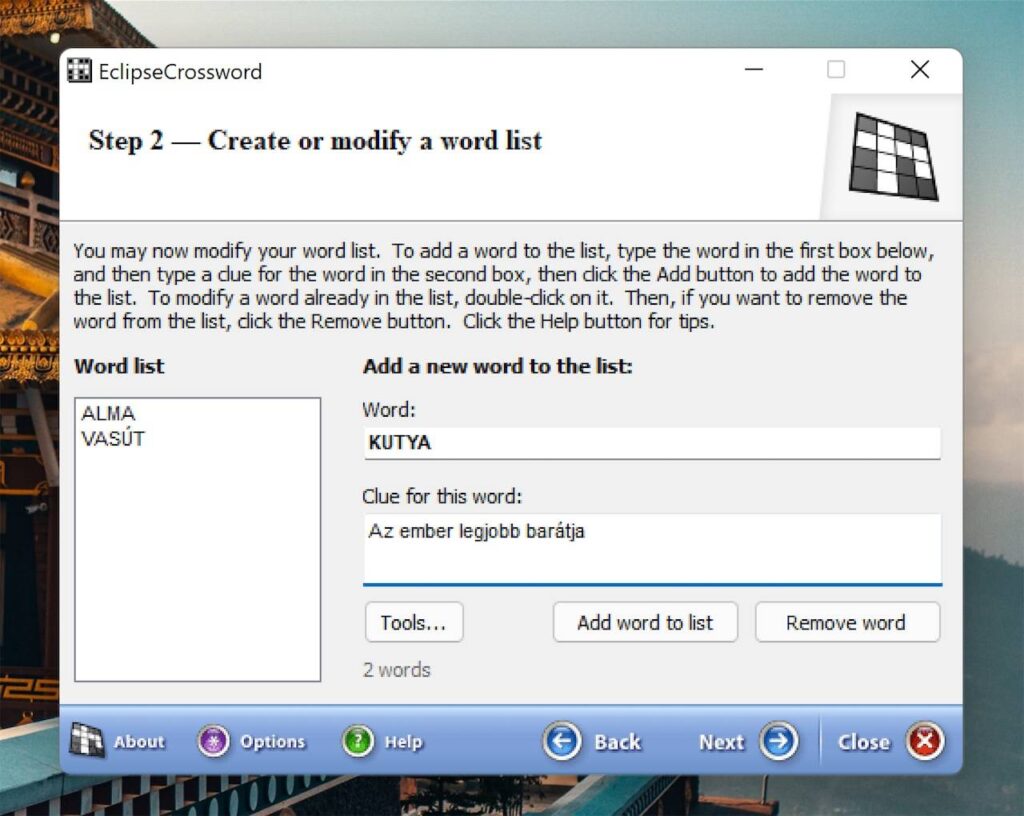
Task: Select ALMA in the word list
Action: (x=108, y=413)
